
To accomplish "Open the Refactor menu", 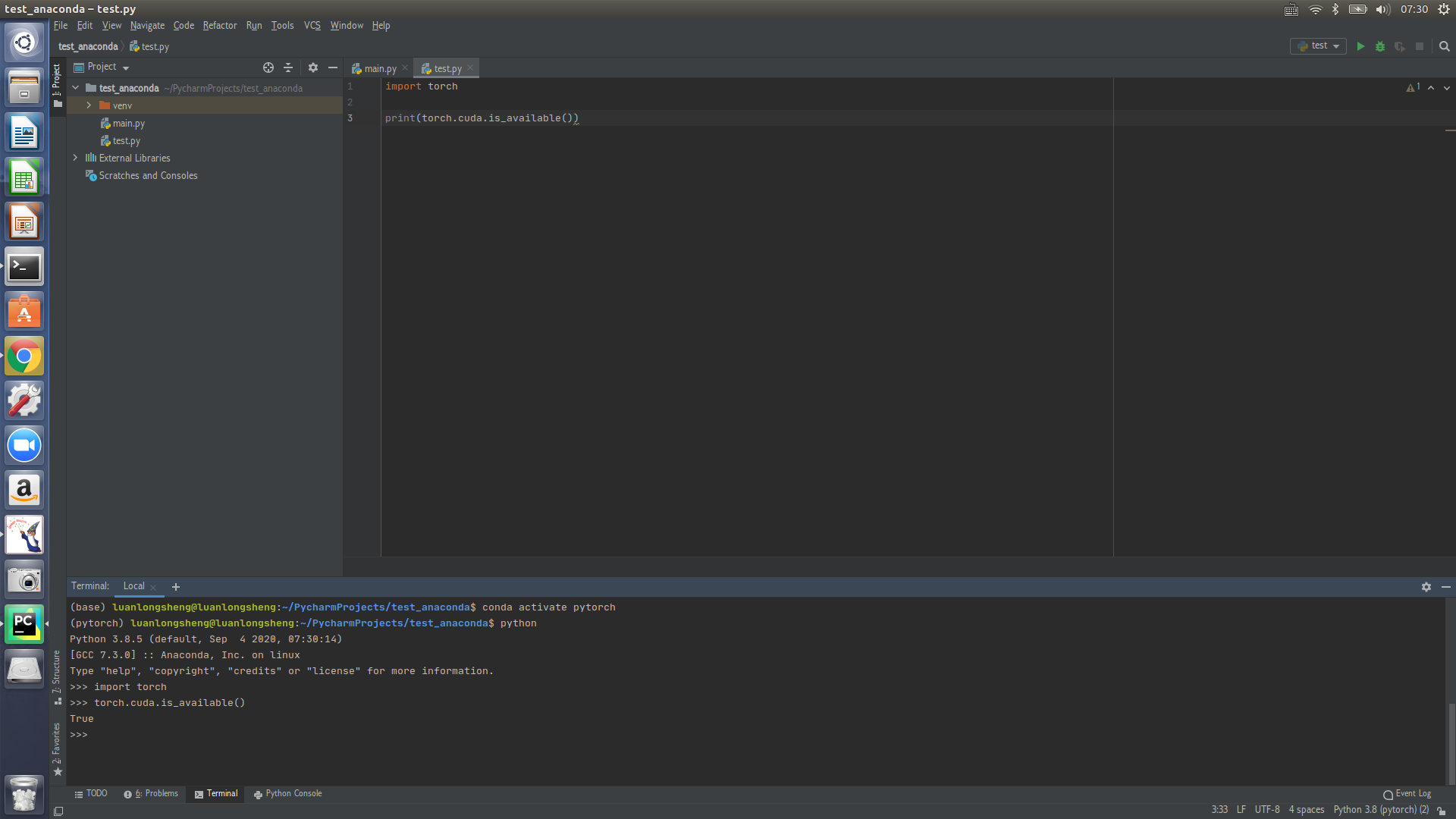I will (x=219, y=25).
